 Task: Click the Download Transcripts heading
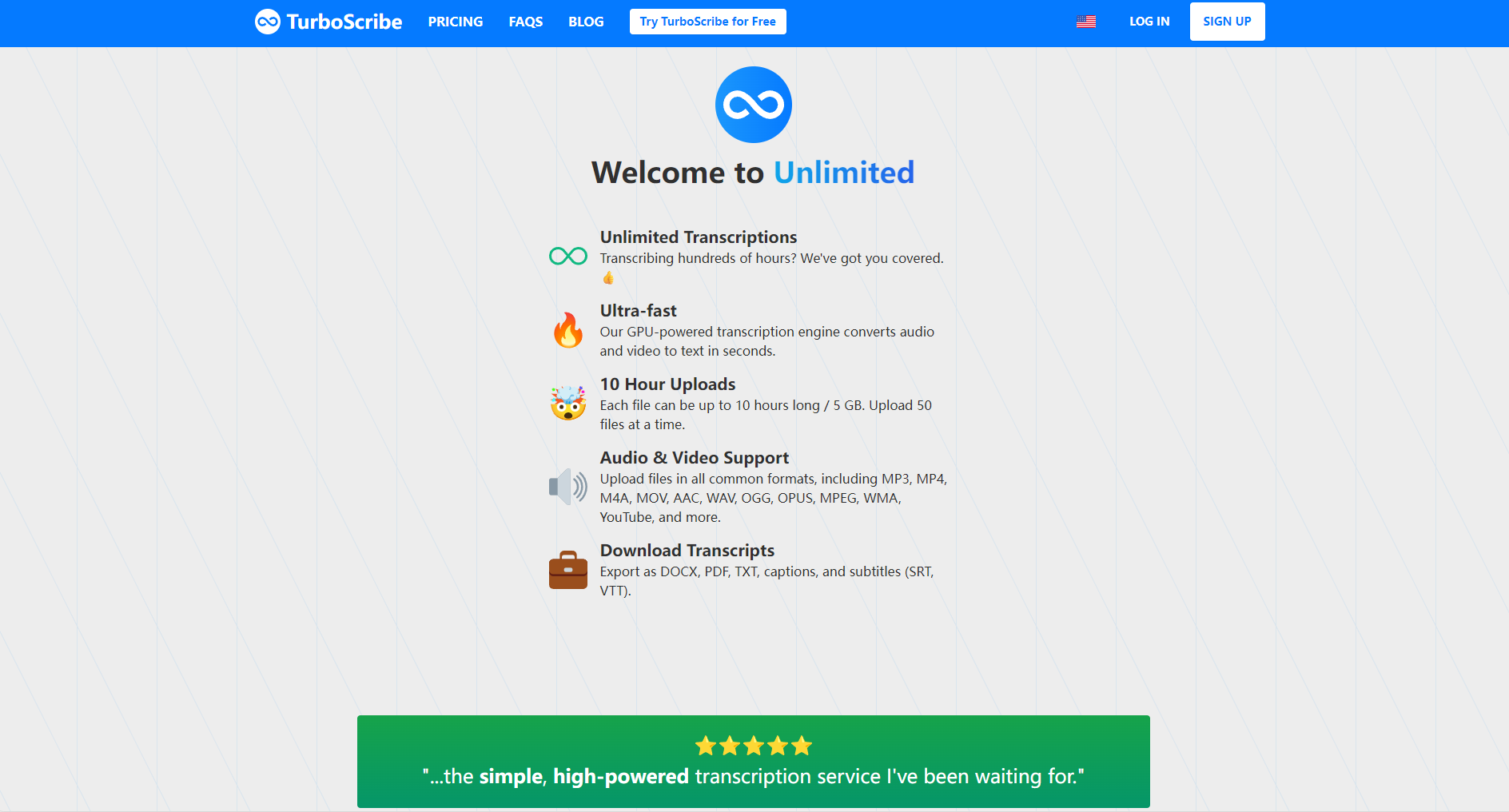point(687,551)
